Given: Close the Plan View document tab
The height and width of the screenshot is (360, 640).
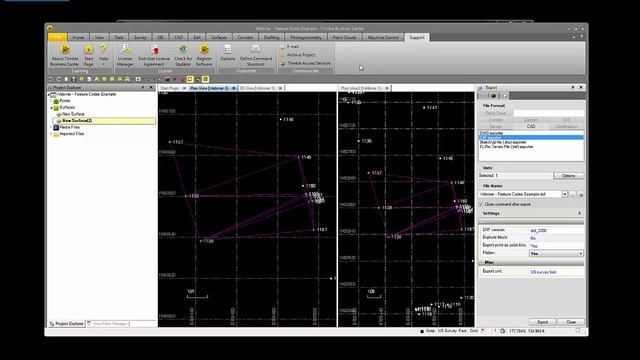Looking at the screenshot, I should (x=234, y=88).
